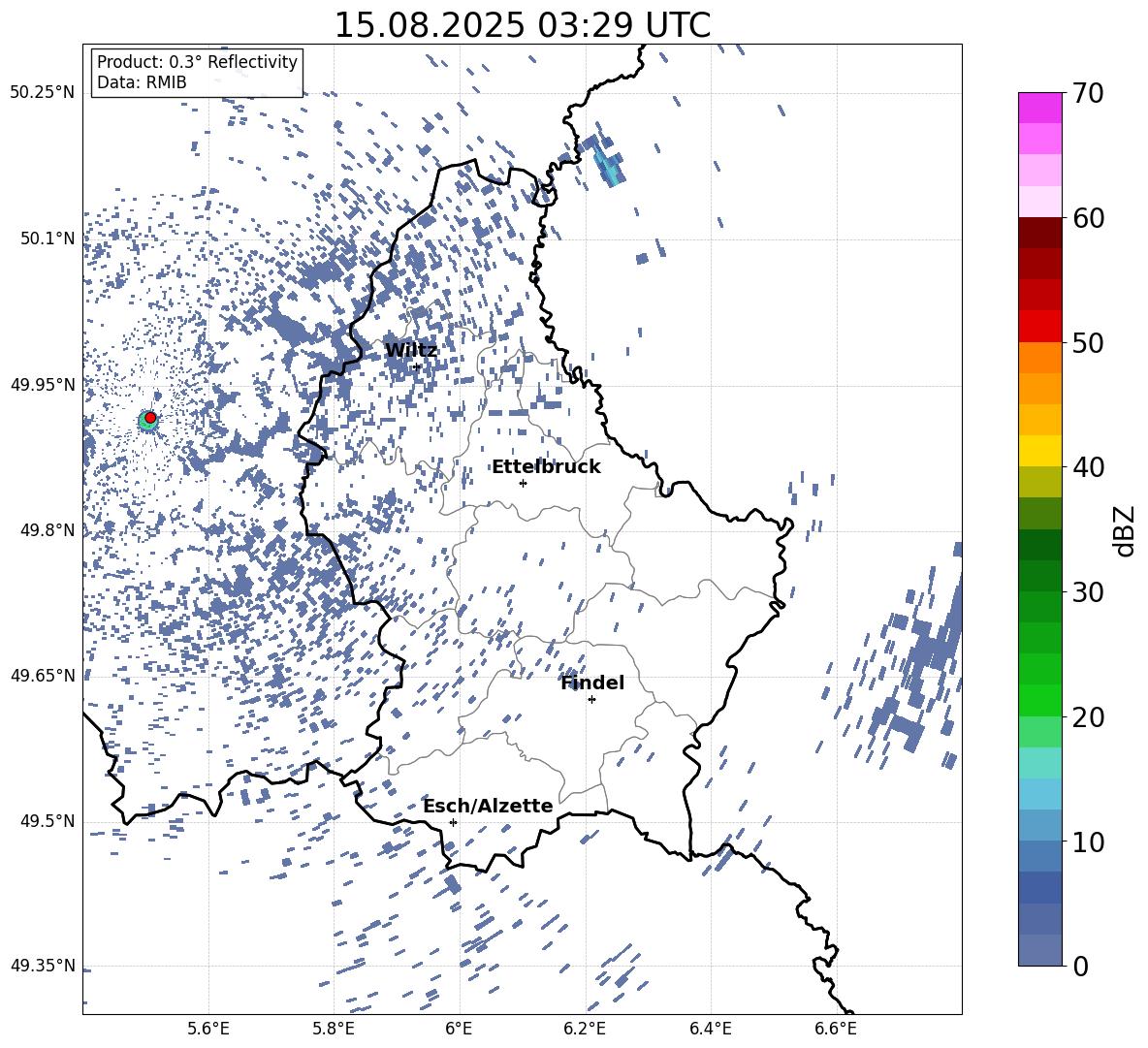Screen dimensions: 1148x1048
Task: Click the 30 colorbar tick label
Action: coord(1088,591)
